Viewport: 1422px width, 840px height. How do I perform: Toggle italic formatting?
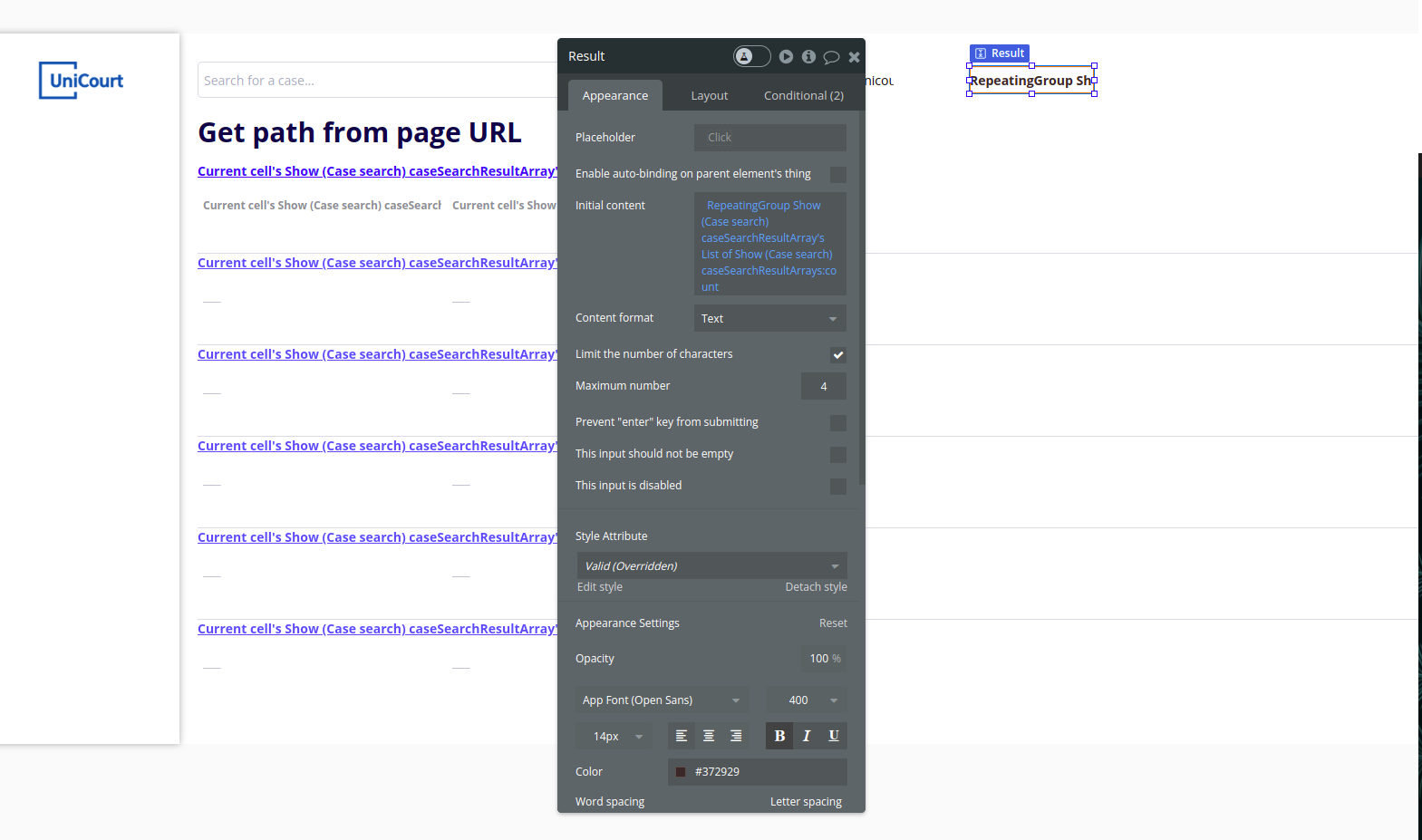807,736
